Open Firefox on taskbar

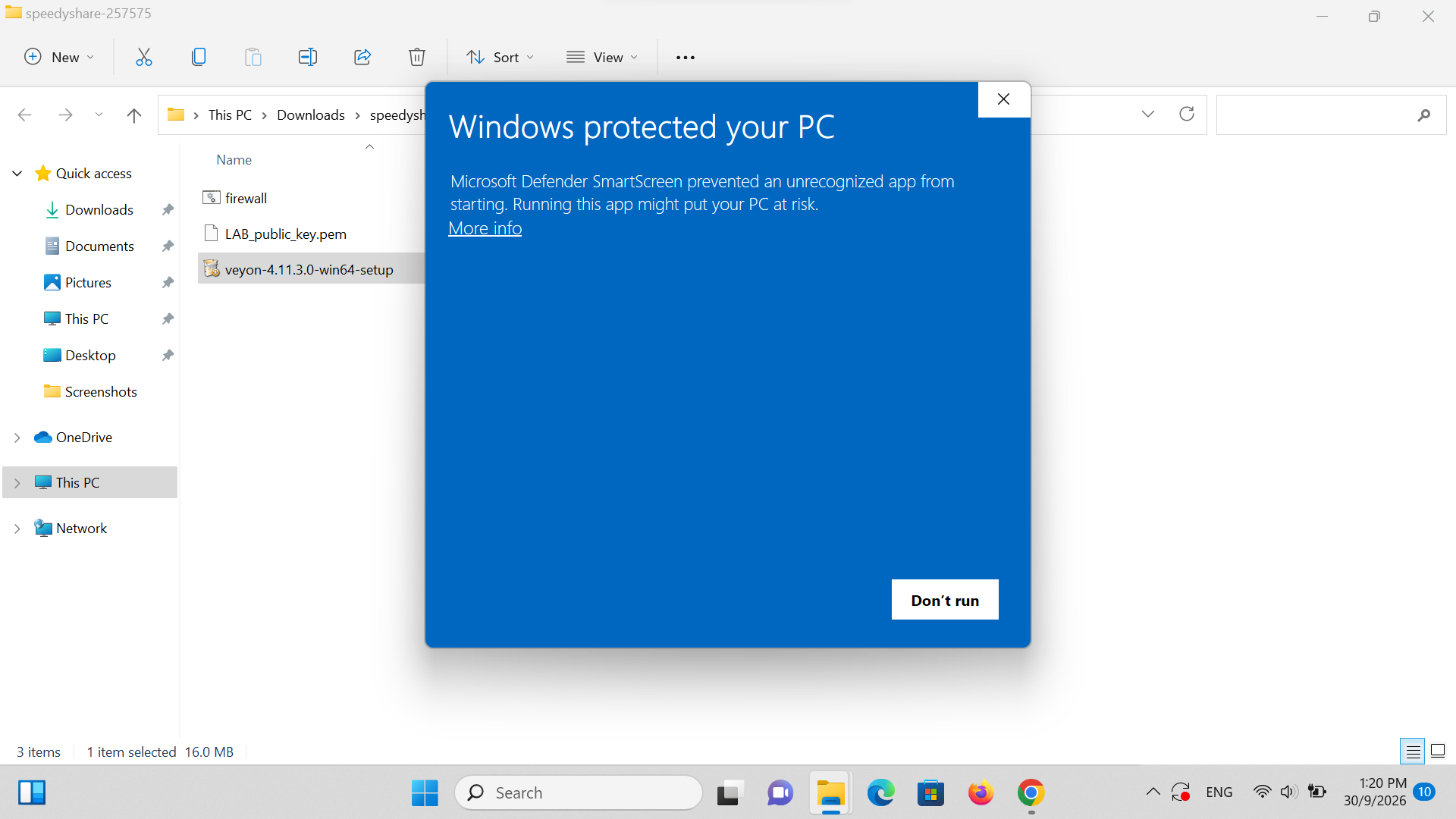point(981,793)
